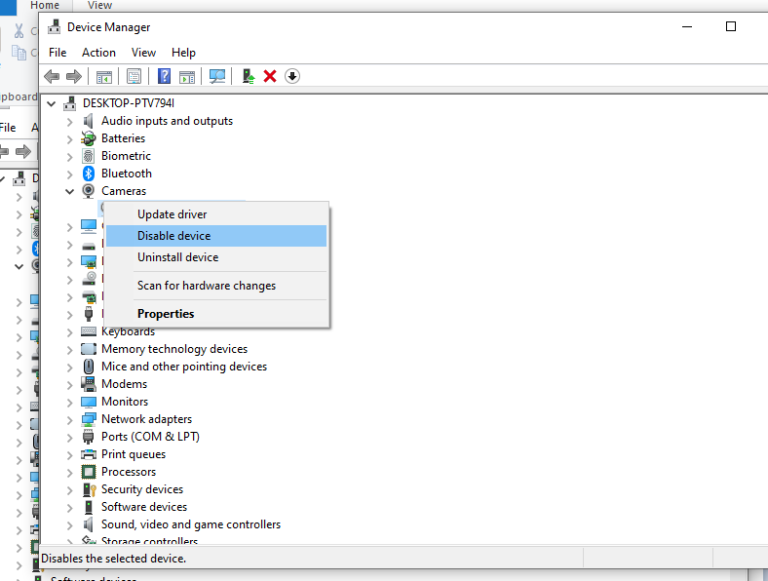Select Scan for hardware changes menu entry

point(216,286)
